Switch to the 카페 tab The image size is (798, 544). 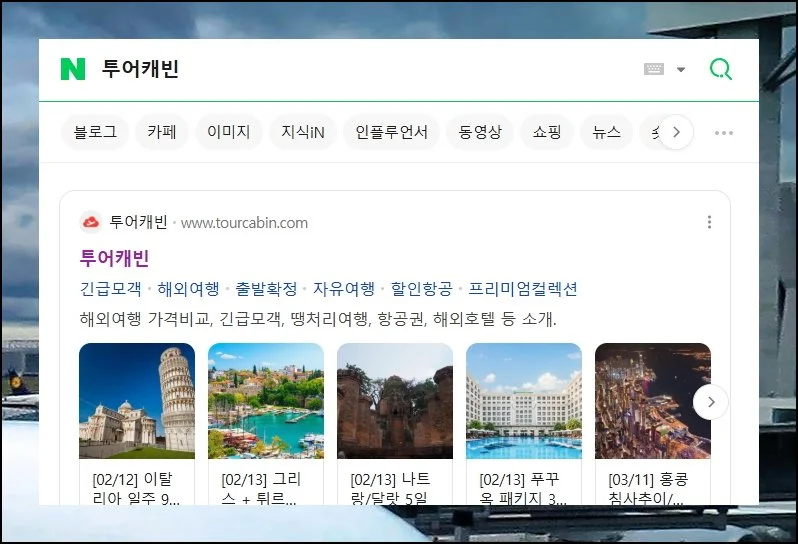click(x=161, y=132)
